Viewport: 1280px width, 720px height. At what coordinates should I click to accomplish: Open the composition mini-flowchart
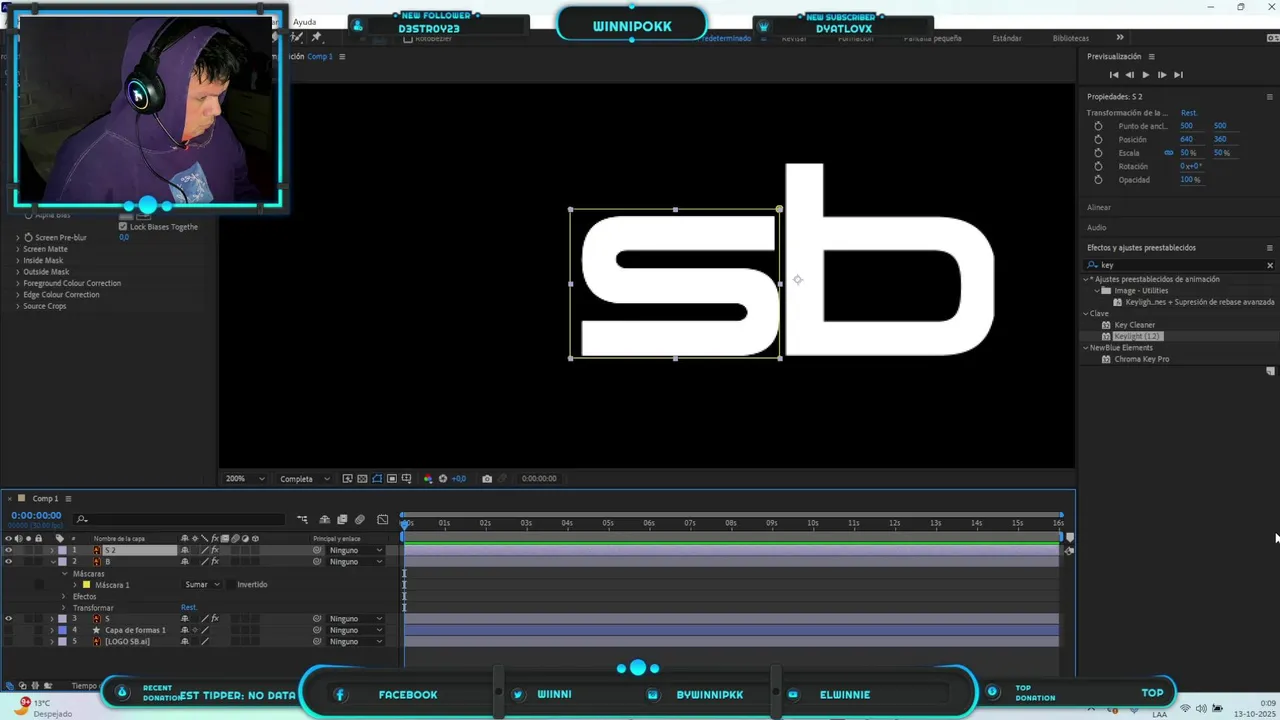303,519
